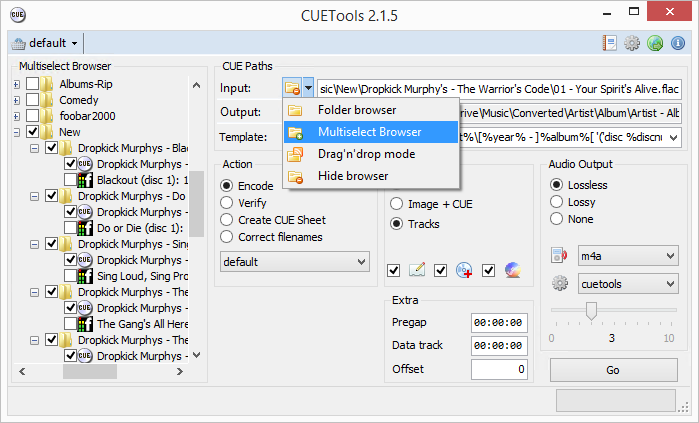
Task: Click the Input path text field
Action: pos(499,89)
